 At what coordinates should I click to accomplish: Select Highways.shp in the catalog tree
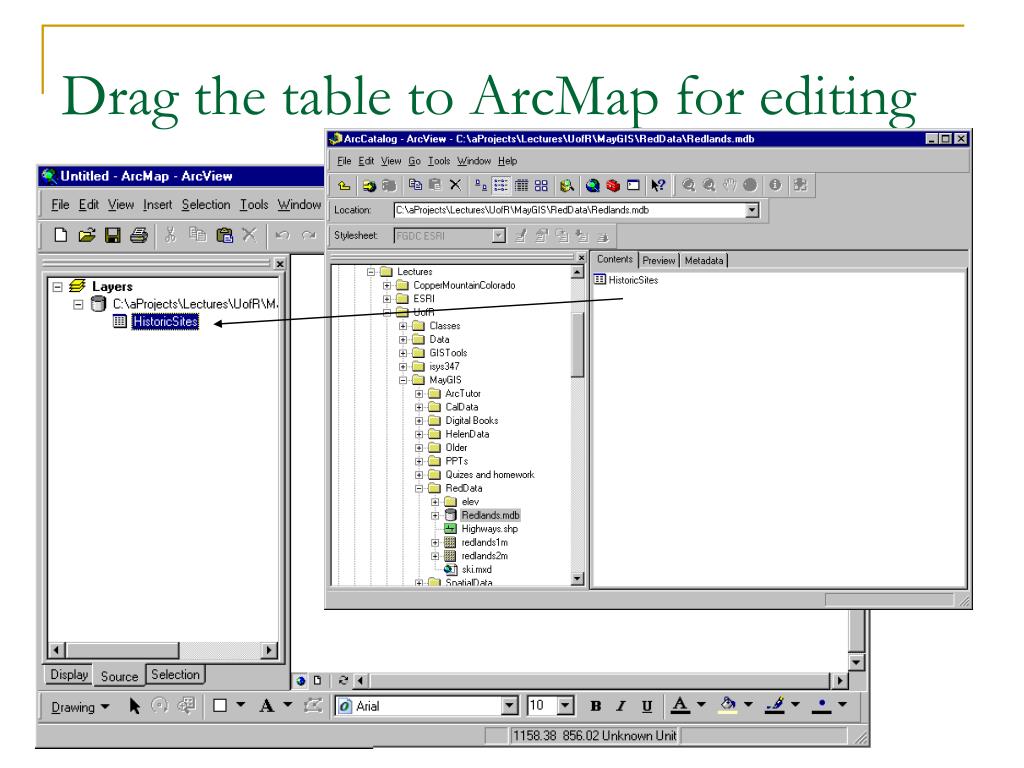click(489, 529)
